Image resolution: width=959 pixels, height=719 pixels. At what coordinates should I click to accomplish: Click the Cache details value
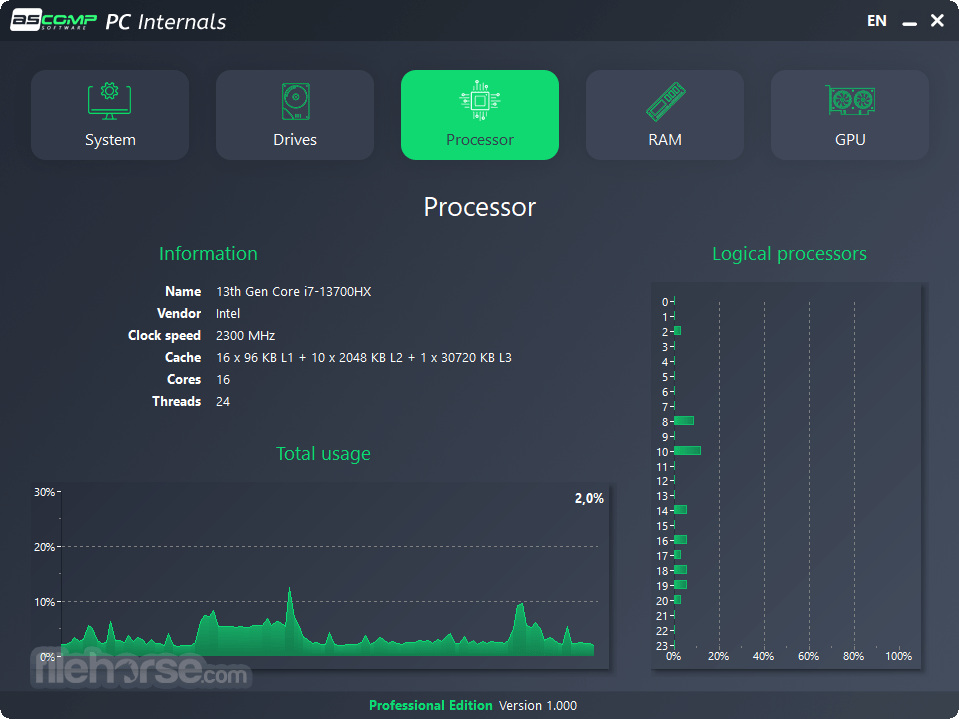tap(364, 358)
